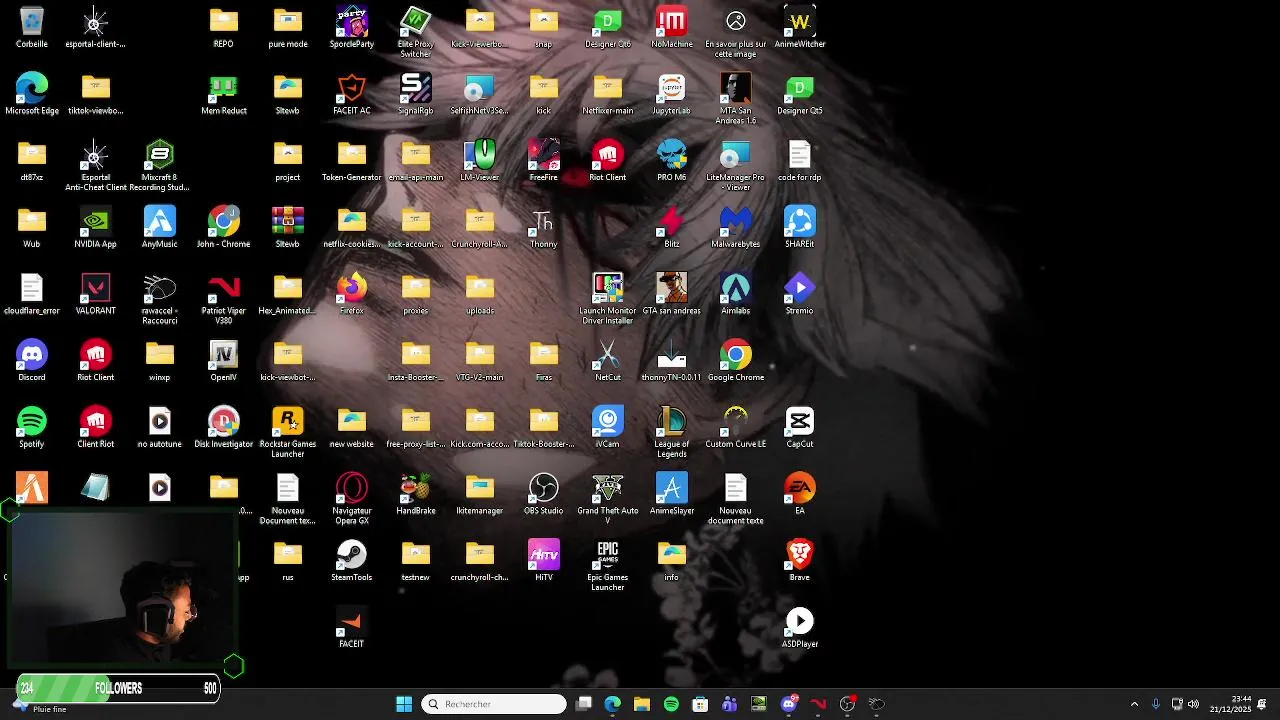Open the Token-Generator folder
The height and width of the screenshot is (720, 1280).
352,161
